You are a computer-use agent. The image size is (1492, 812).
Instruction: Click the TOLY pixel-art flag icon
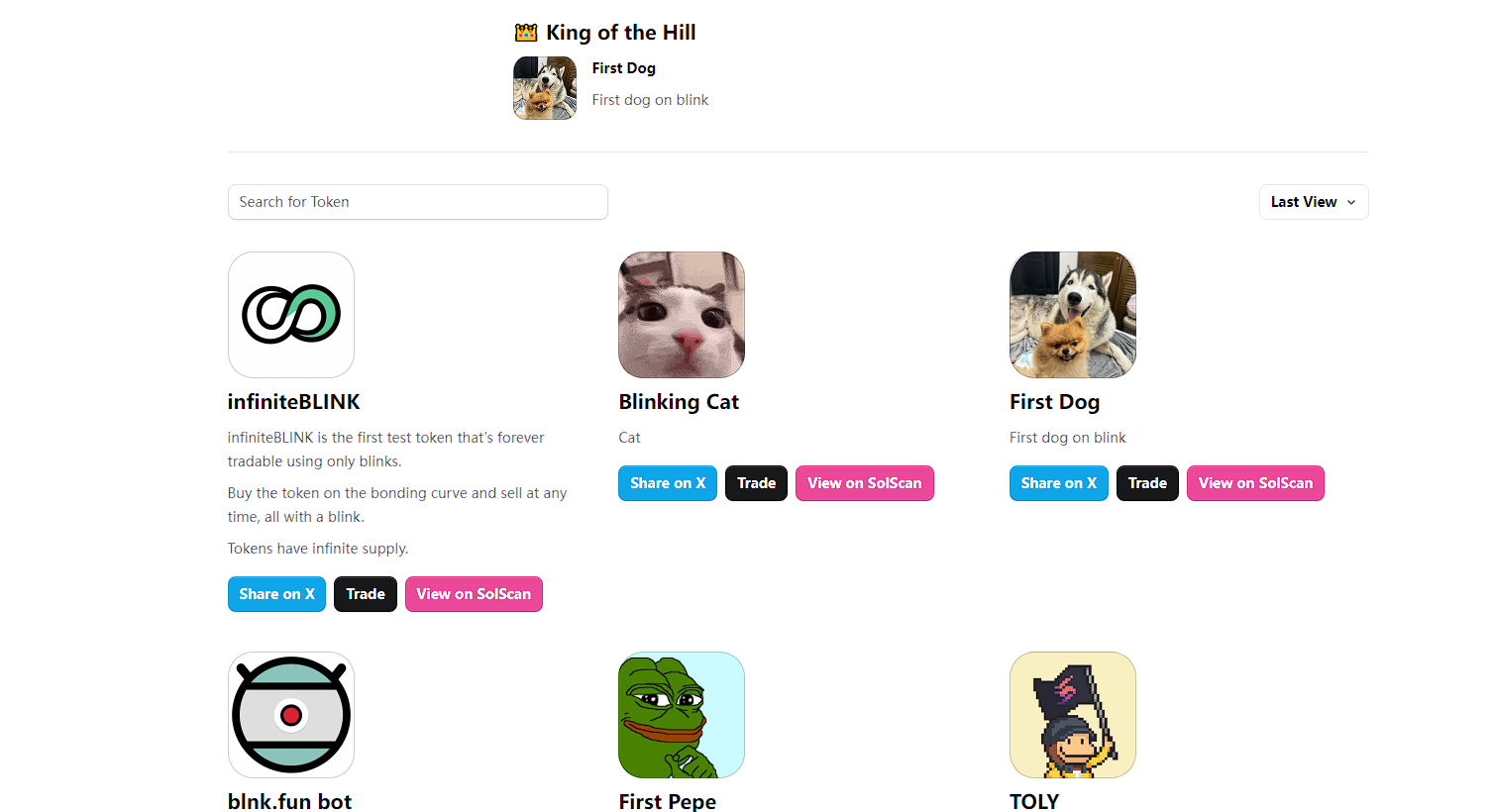coord(1072,715)
